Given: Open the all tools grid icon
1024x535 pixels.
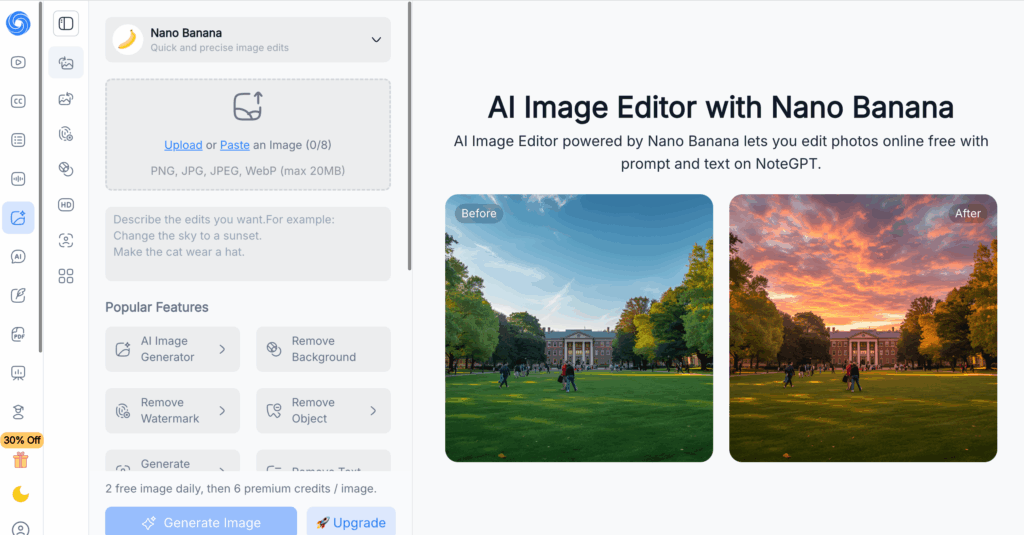Looking at the screenshot, I should click(66, 276).
